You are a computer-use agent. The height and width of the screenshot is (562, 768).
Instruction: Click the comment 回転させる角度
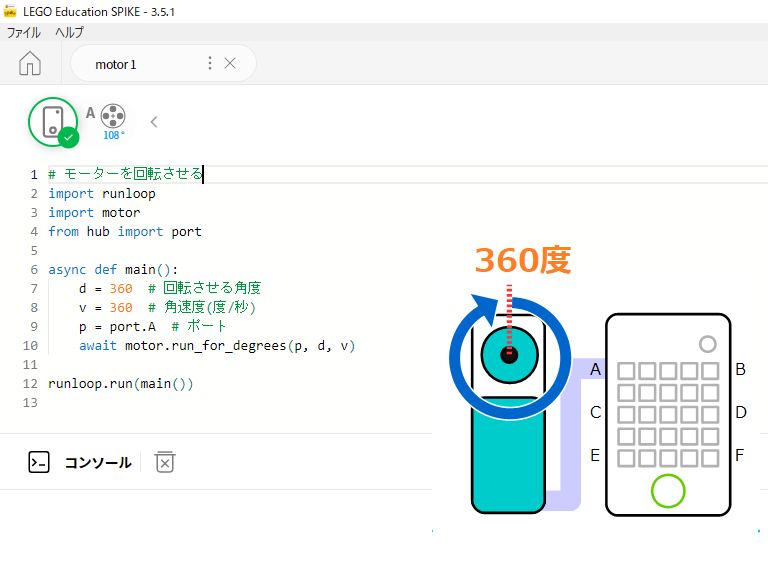(212, 288)
